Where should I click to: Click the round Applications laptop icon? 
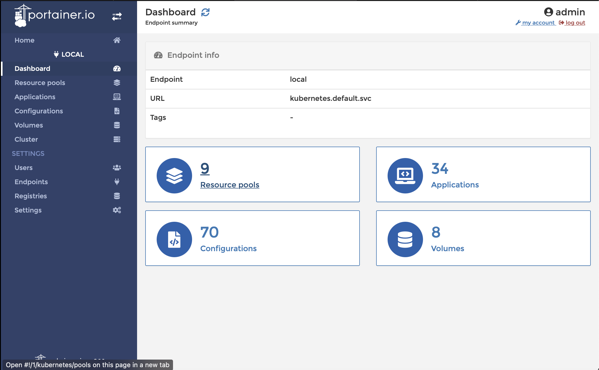click(x=405, y=176)
